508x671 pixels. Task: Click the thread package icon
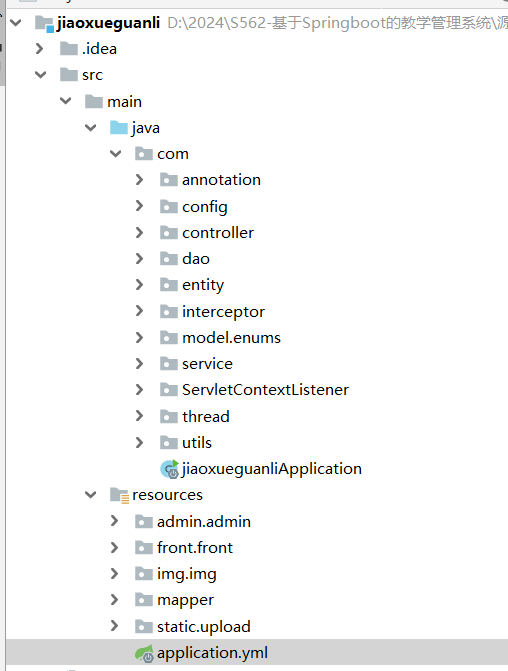coord(169,416)
